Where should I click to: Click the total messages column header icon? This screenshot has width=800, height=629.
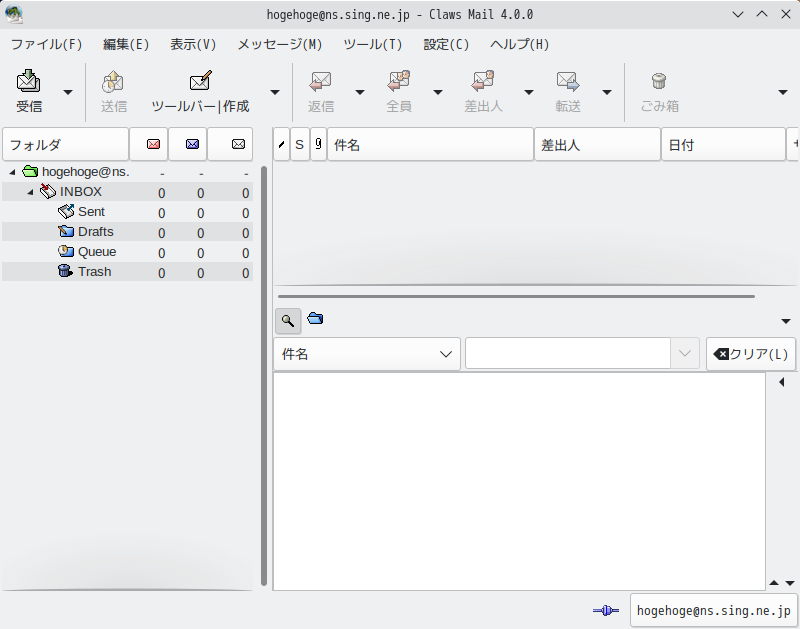click(238, 144)
